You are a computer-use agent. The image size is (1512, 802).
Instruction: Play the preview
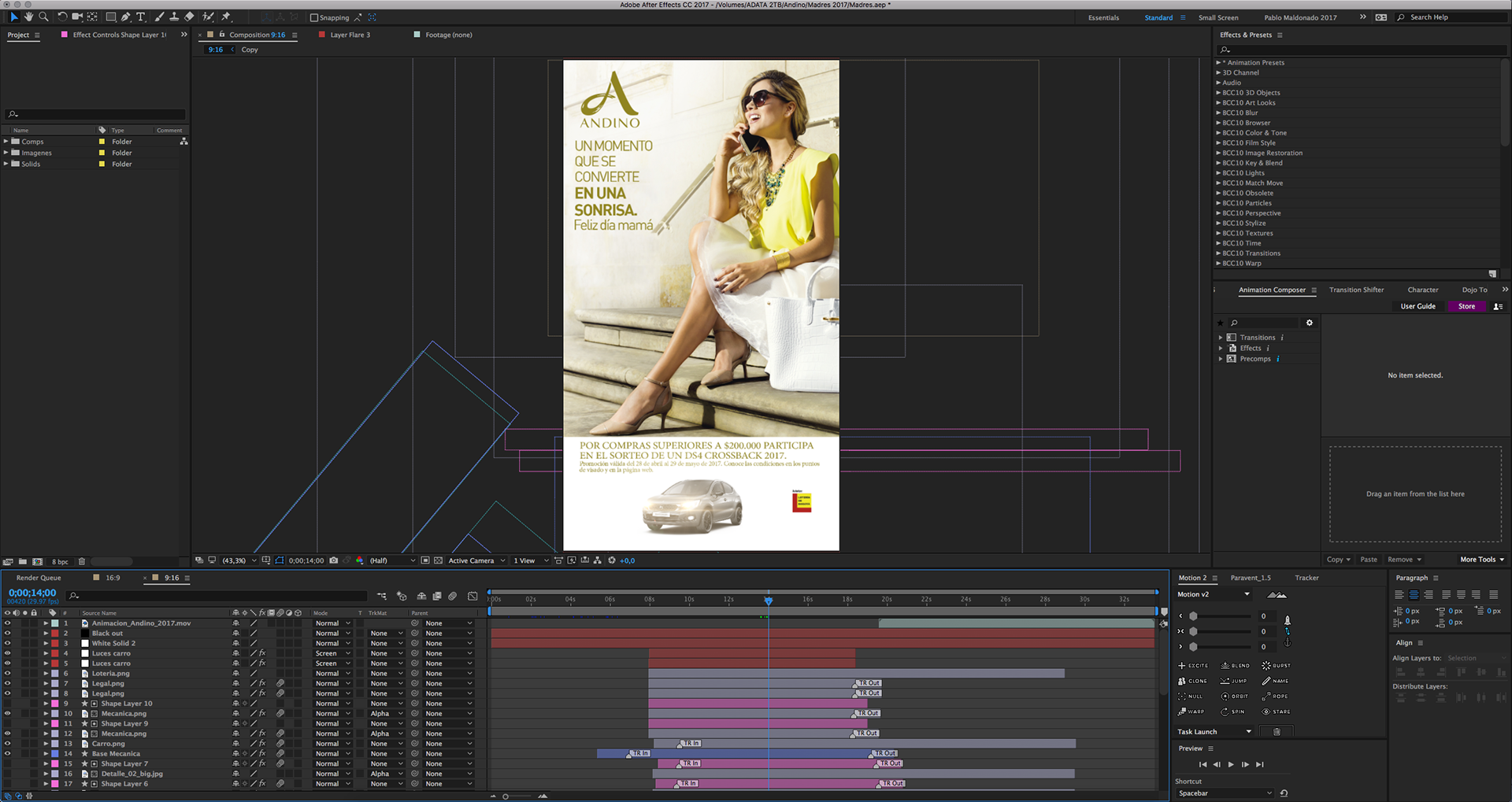[1231, 764]
